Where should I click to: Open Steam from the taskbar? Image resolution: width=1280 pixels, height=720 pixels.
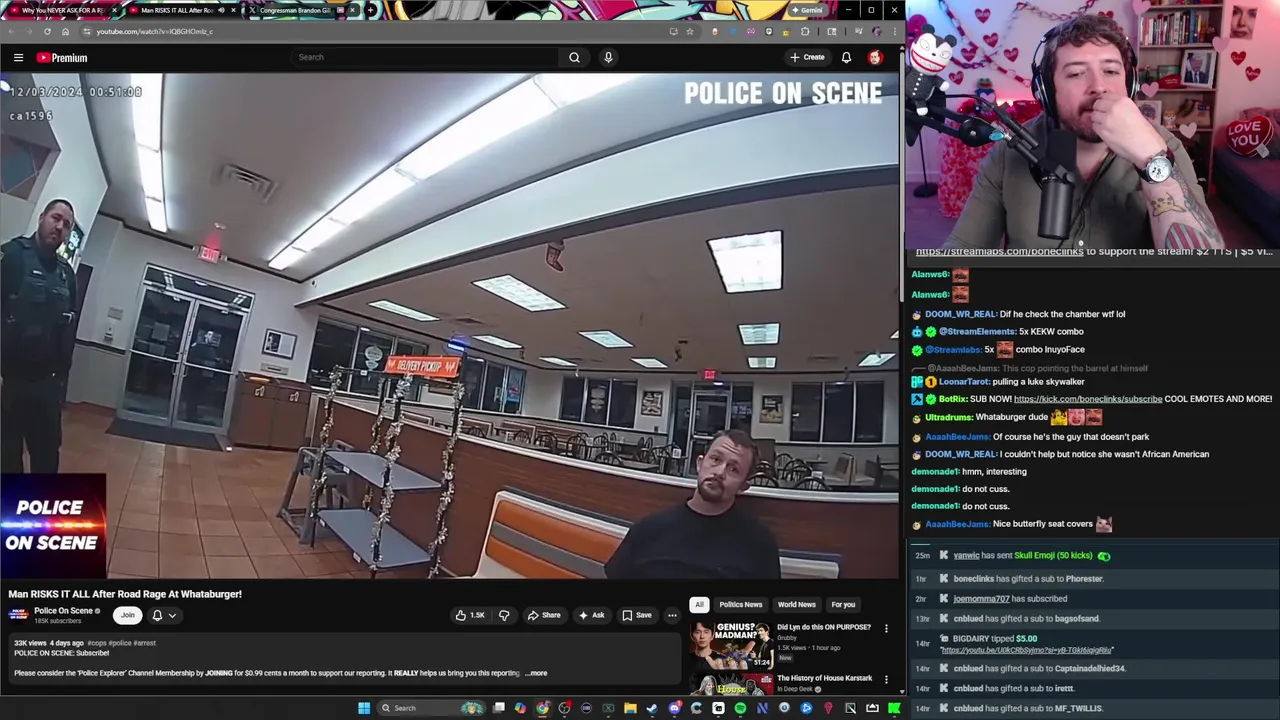tap(652, 708)
